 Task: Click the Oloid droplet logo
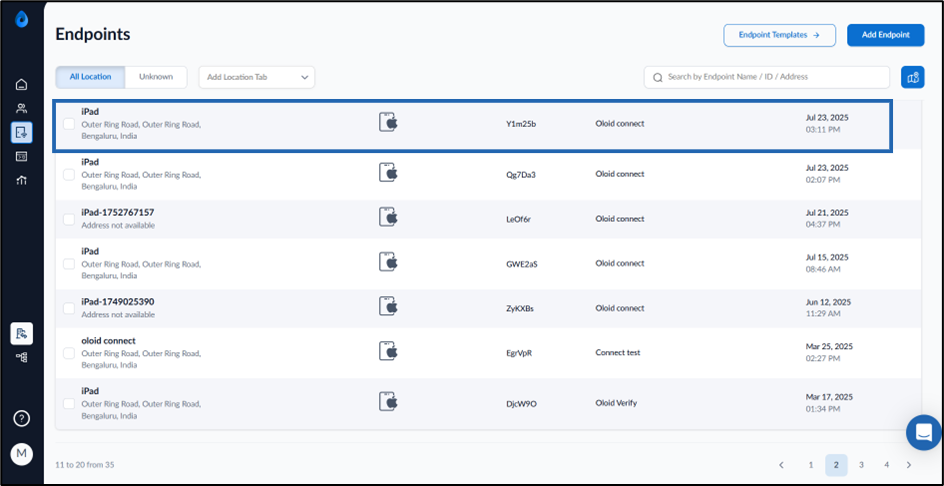tap(22, 20)
